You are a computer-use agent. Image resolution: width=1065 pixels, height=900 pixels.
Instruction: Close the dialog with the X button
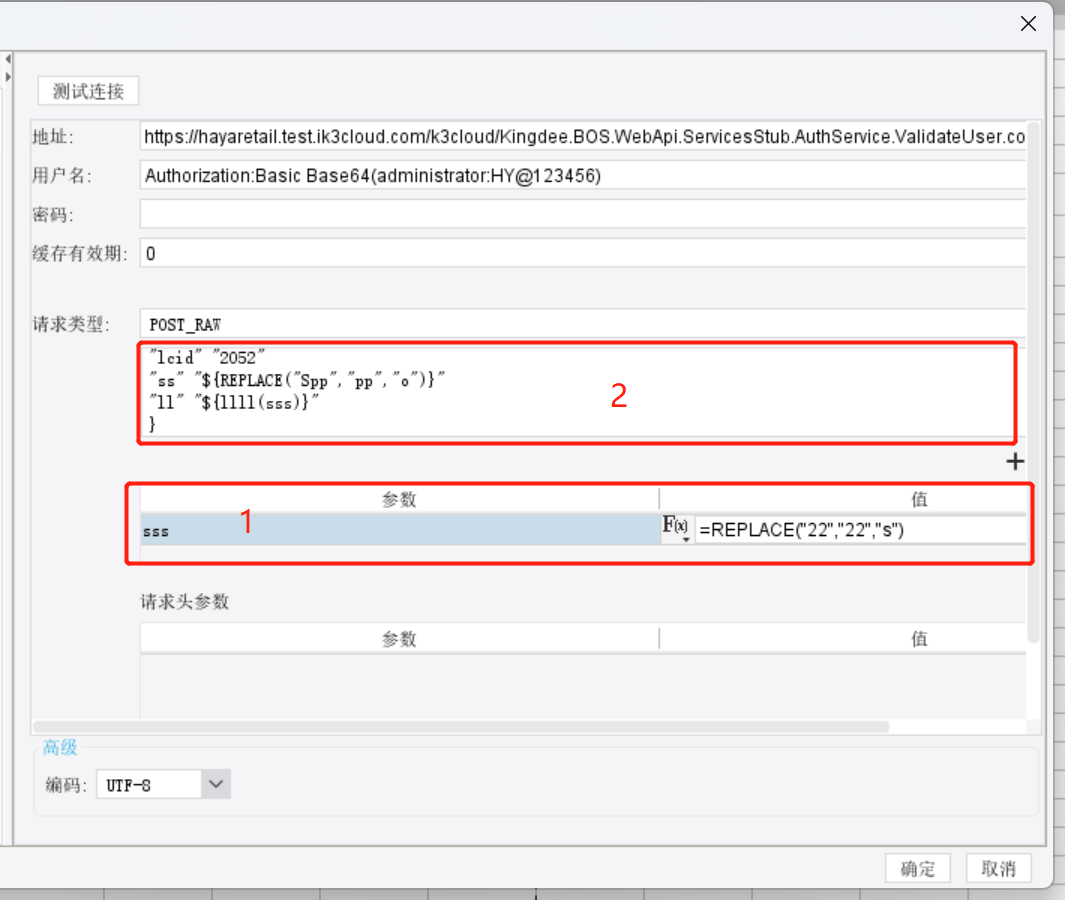click(1028, 24)
